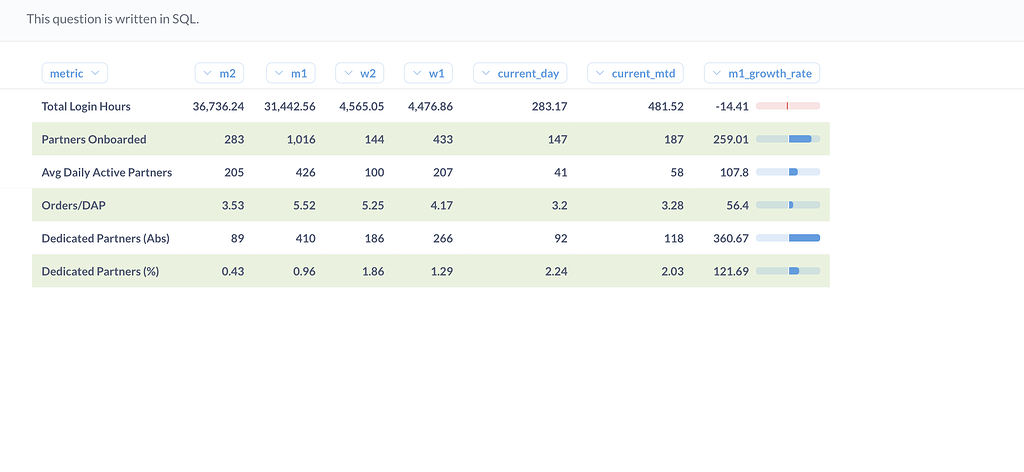Image resolution: width=1024 pixels, height=472 pixels.
Task: Click the -14.41 growth rate value
Action: (732, 106)
